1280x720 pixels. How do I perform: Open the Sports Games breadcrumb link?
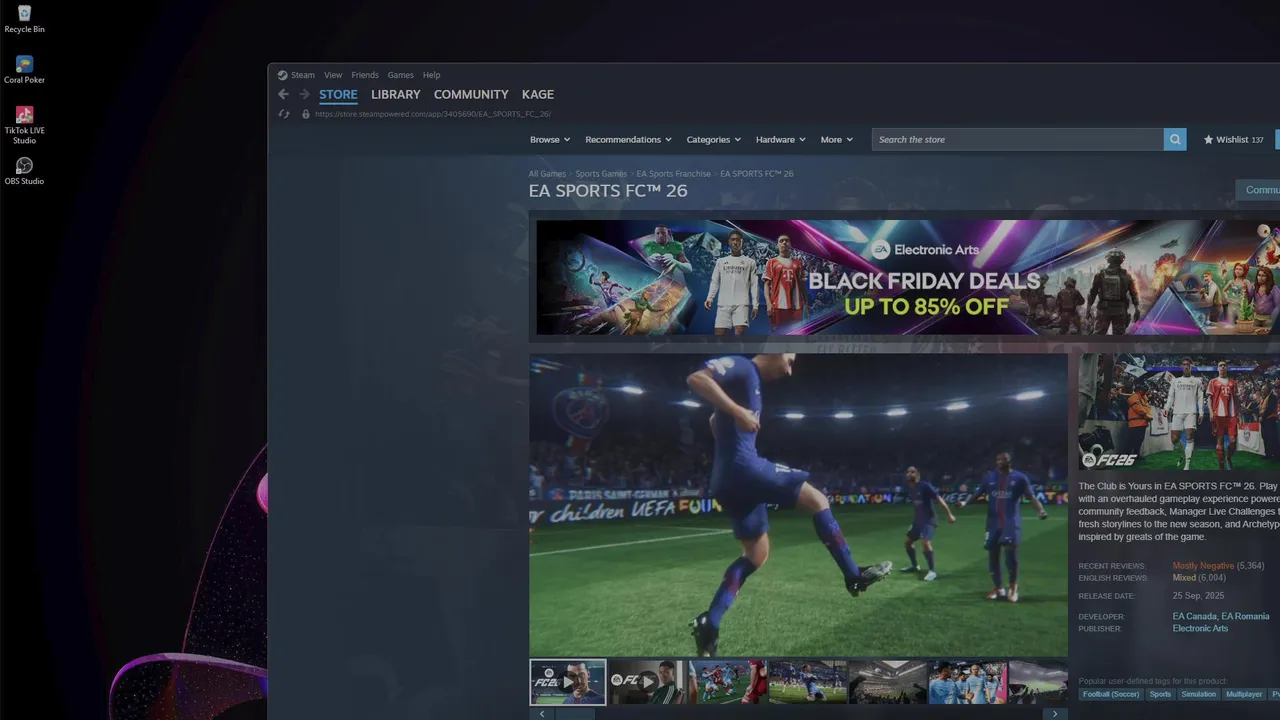pyautogui.click(x=601, y=174)
